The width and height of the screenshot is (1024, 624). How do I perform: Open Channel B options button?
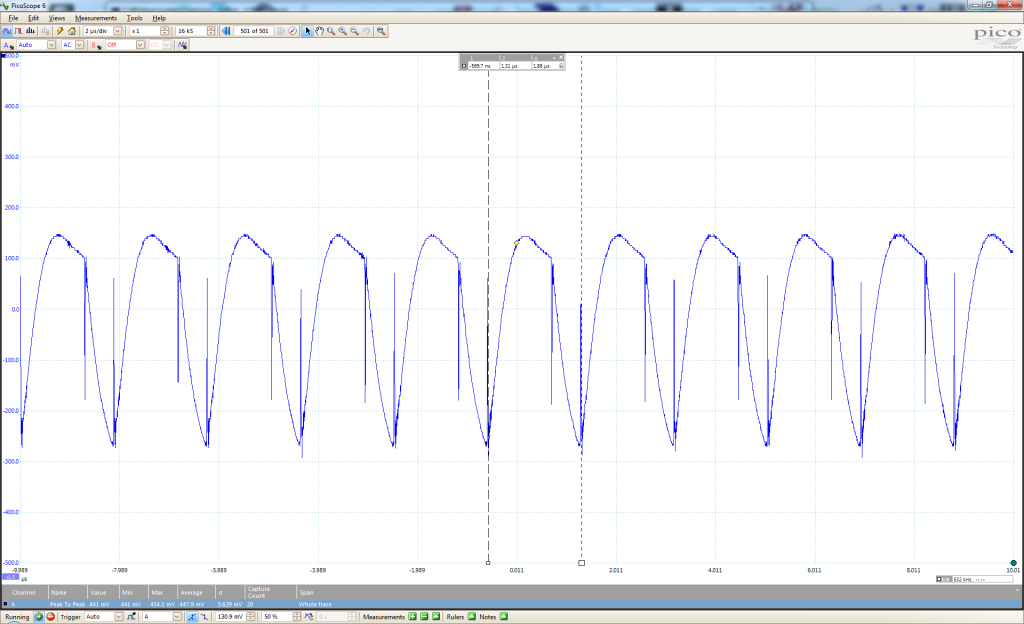97,45
